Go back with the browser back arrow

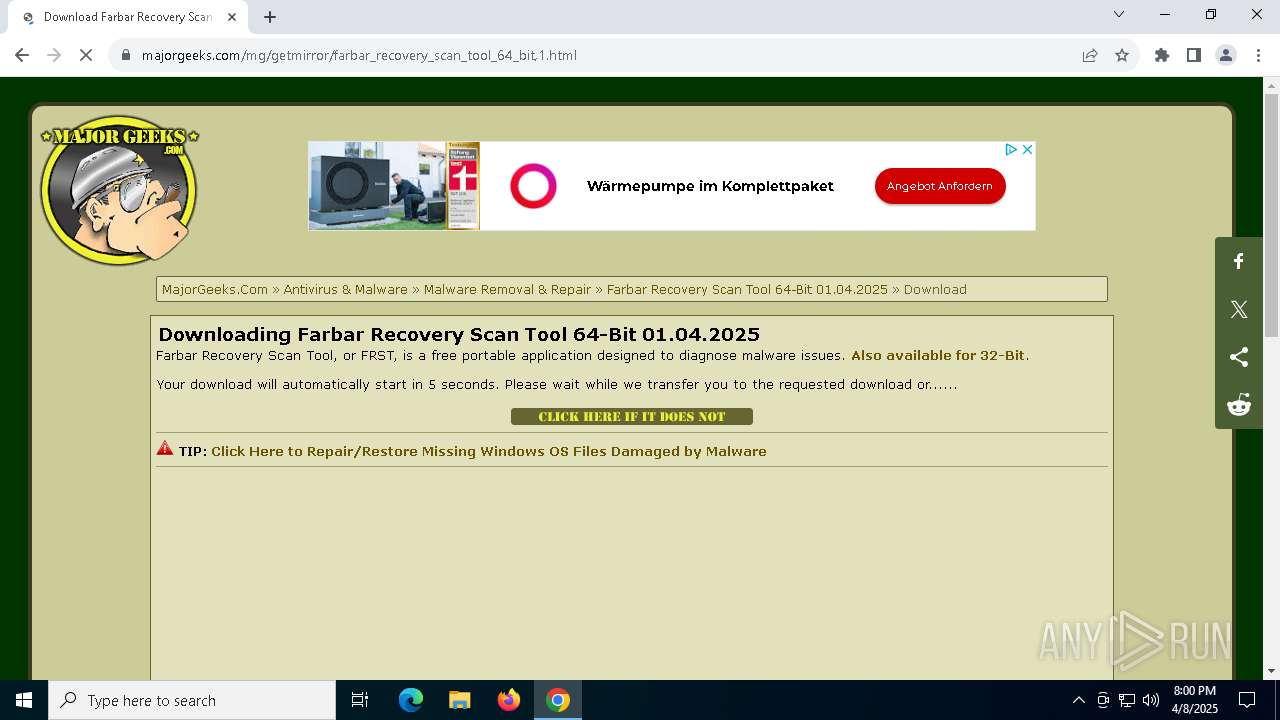click(22, 55)
